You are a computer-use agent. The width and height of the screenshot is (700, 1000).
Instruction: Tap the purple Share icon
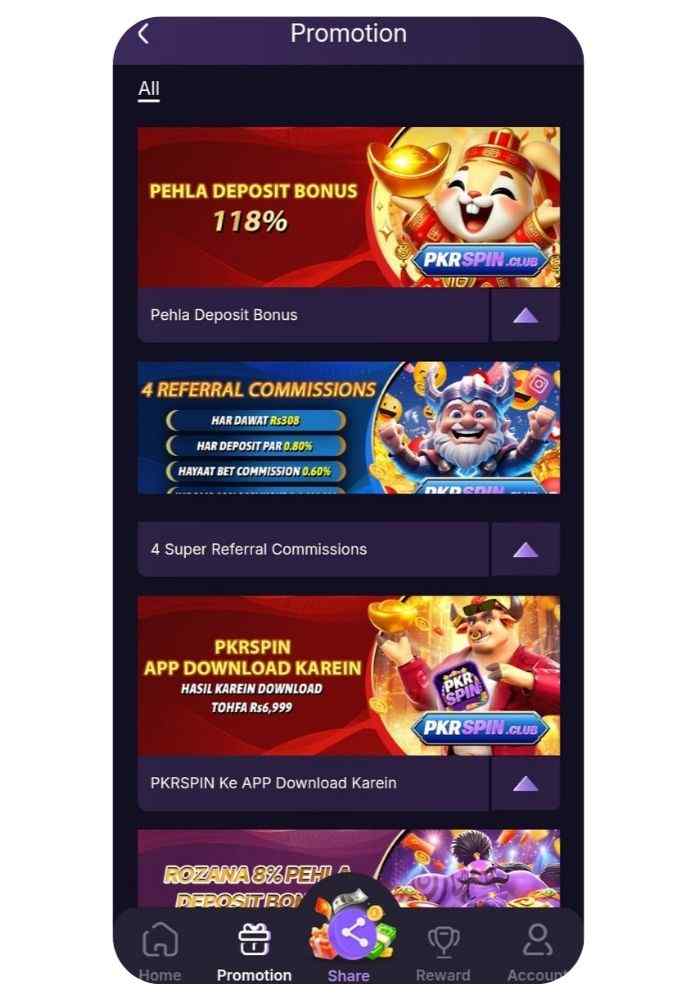353,934
